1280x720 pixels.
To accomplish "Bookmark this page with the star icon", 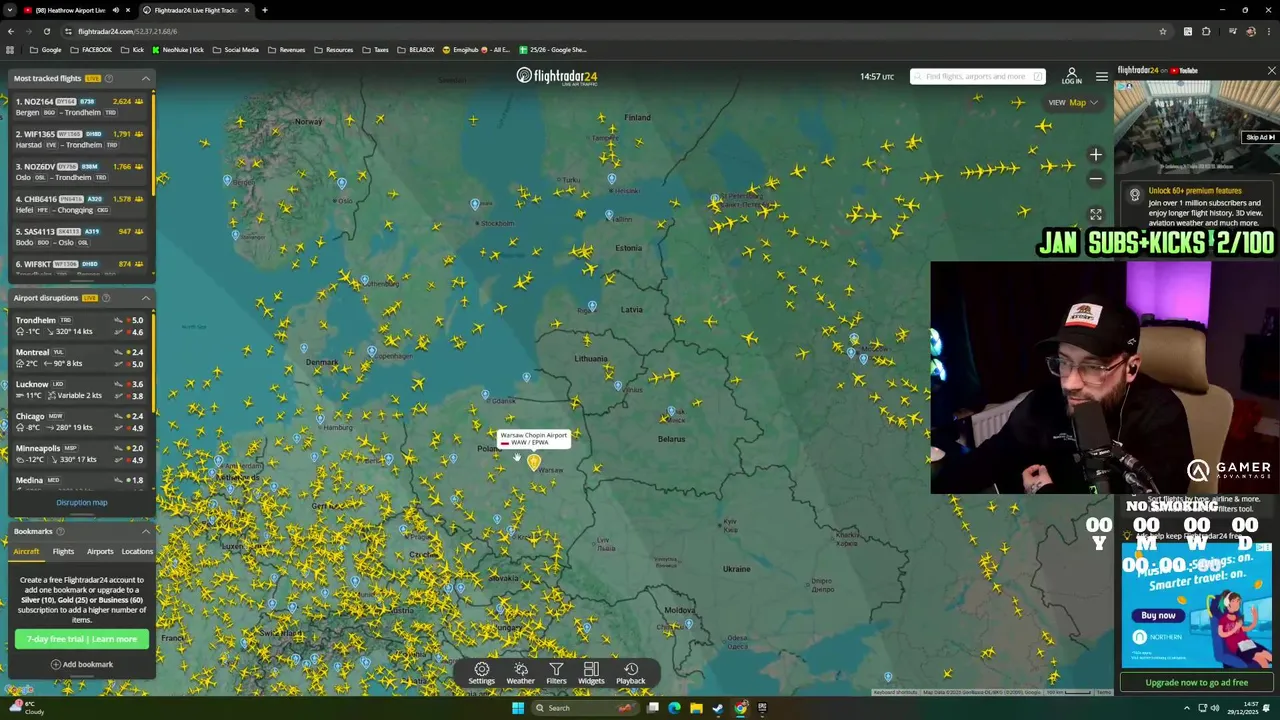I will coord(1162,31).
